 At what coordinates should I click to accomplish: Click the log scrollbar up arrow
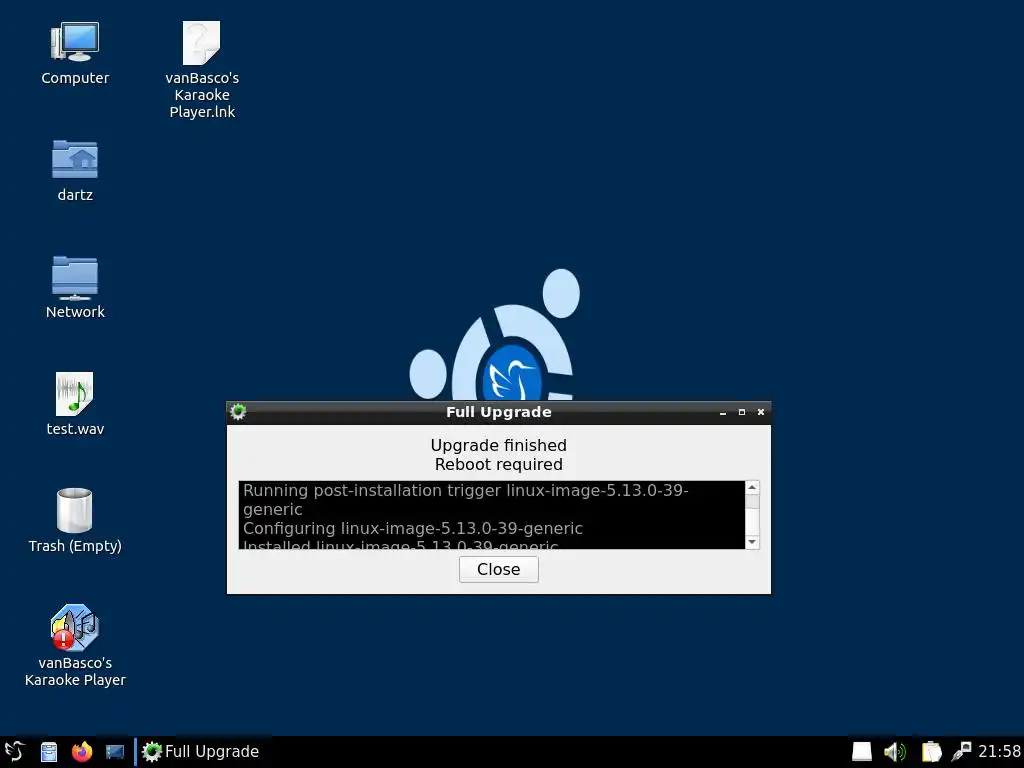[x=752, y=488]
